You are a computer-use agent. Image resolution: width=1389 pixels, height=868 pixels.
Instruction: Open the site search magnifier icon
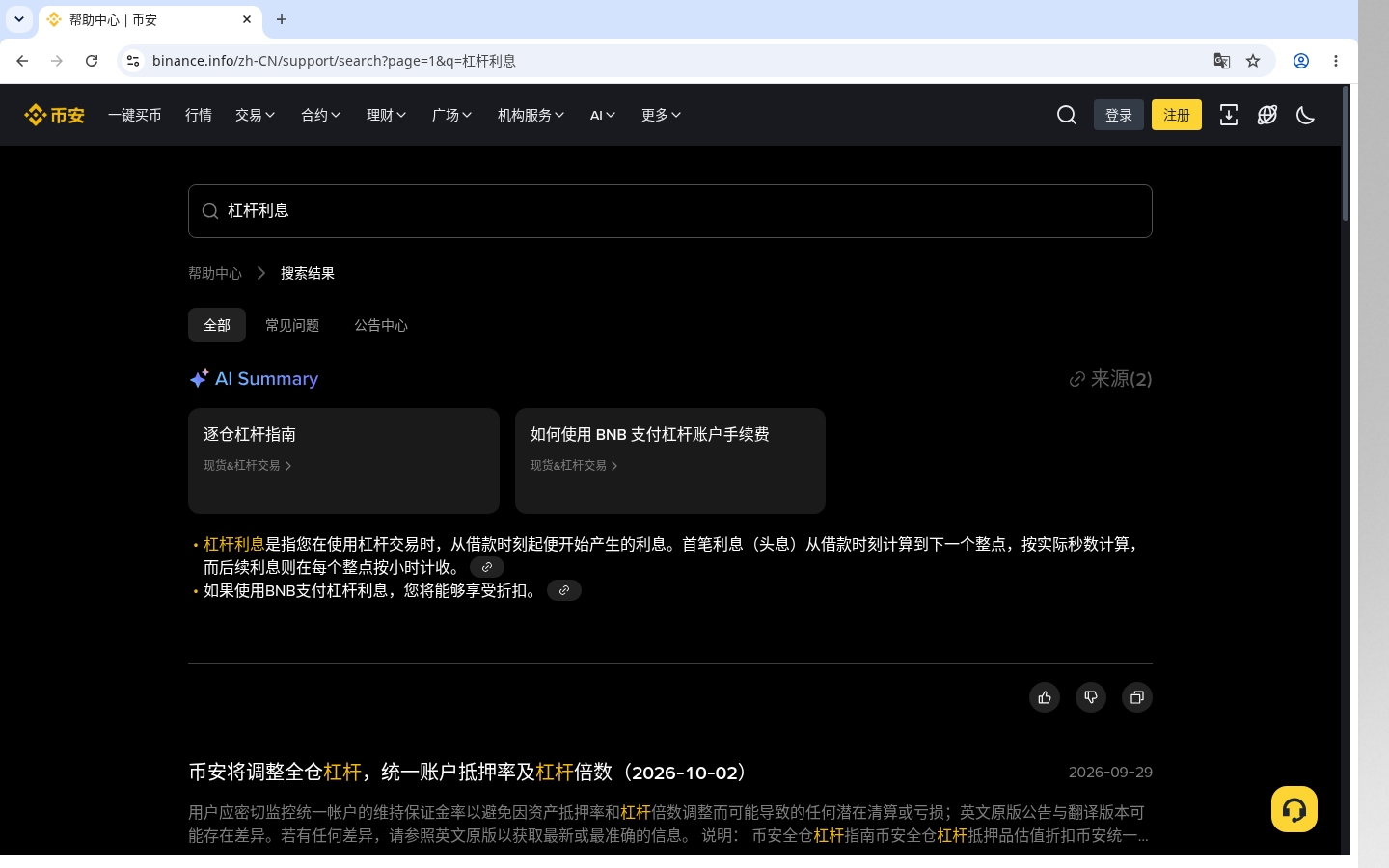[1067, 115]
